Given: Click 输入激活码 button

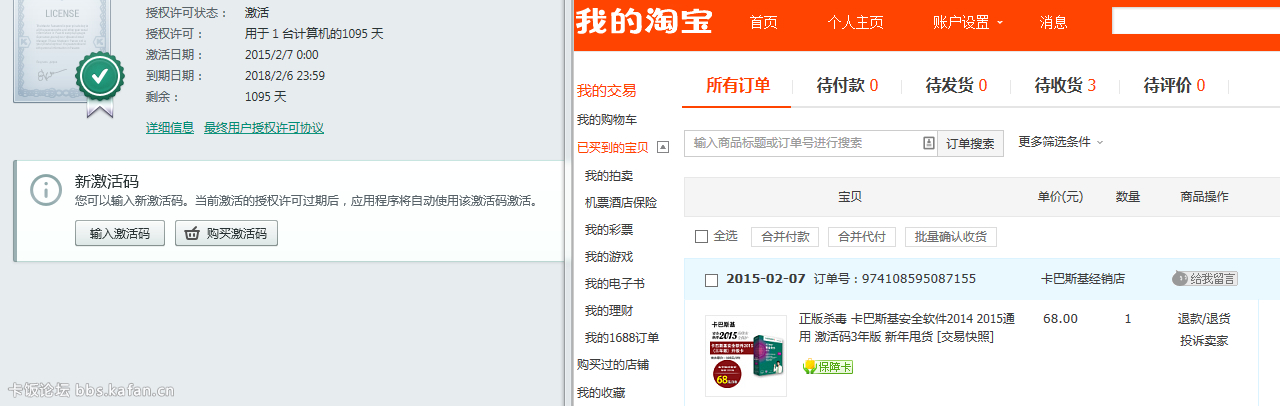Looking at the screenshot, I should [119, 233].
